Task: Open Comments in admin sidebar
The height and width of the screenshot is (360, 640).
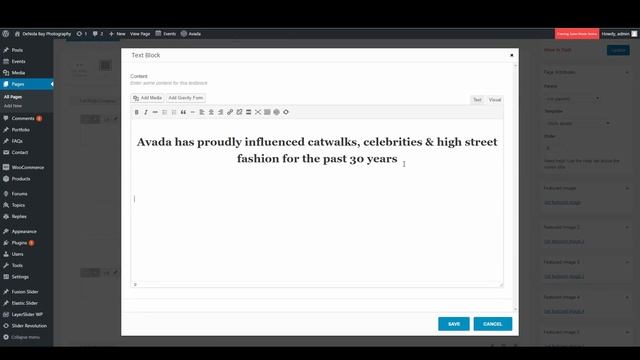Action: (27, 118)
